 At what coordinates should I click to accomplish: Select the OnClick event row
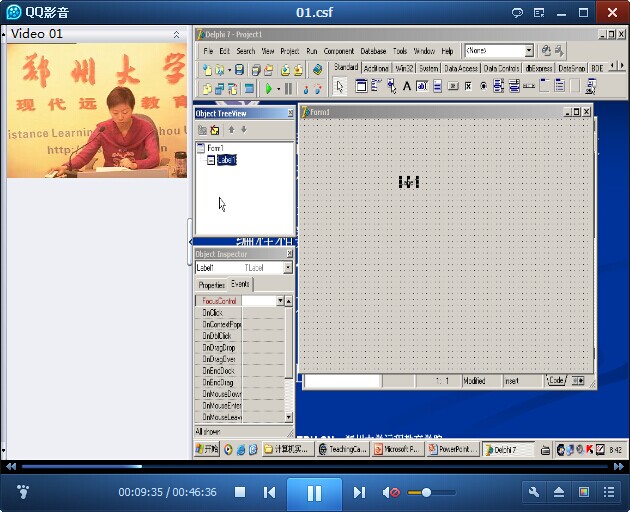pos(239,313)
